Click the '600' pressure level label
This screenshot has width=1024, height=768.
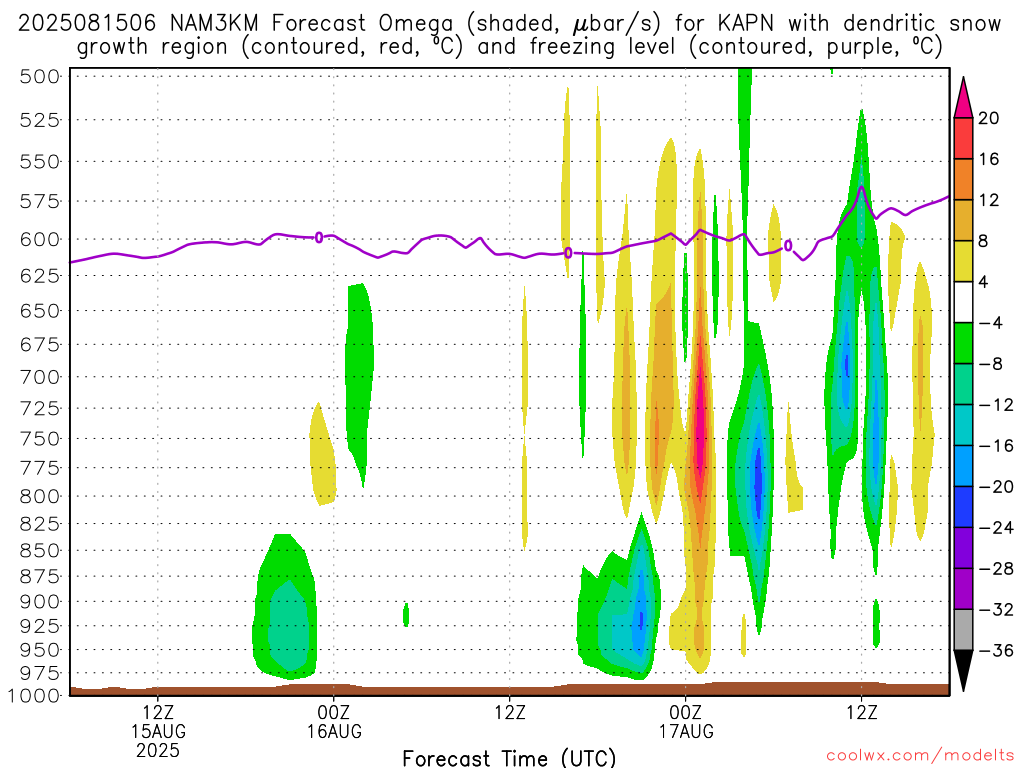point(40,240)
